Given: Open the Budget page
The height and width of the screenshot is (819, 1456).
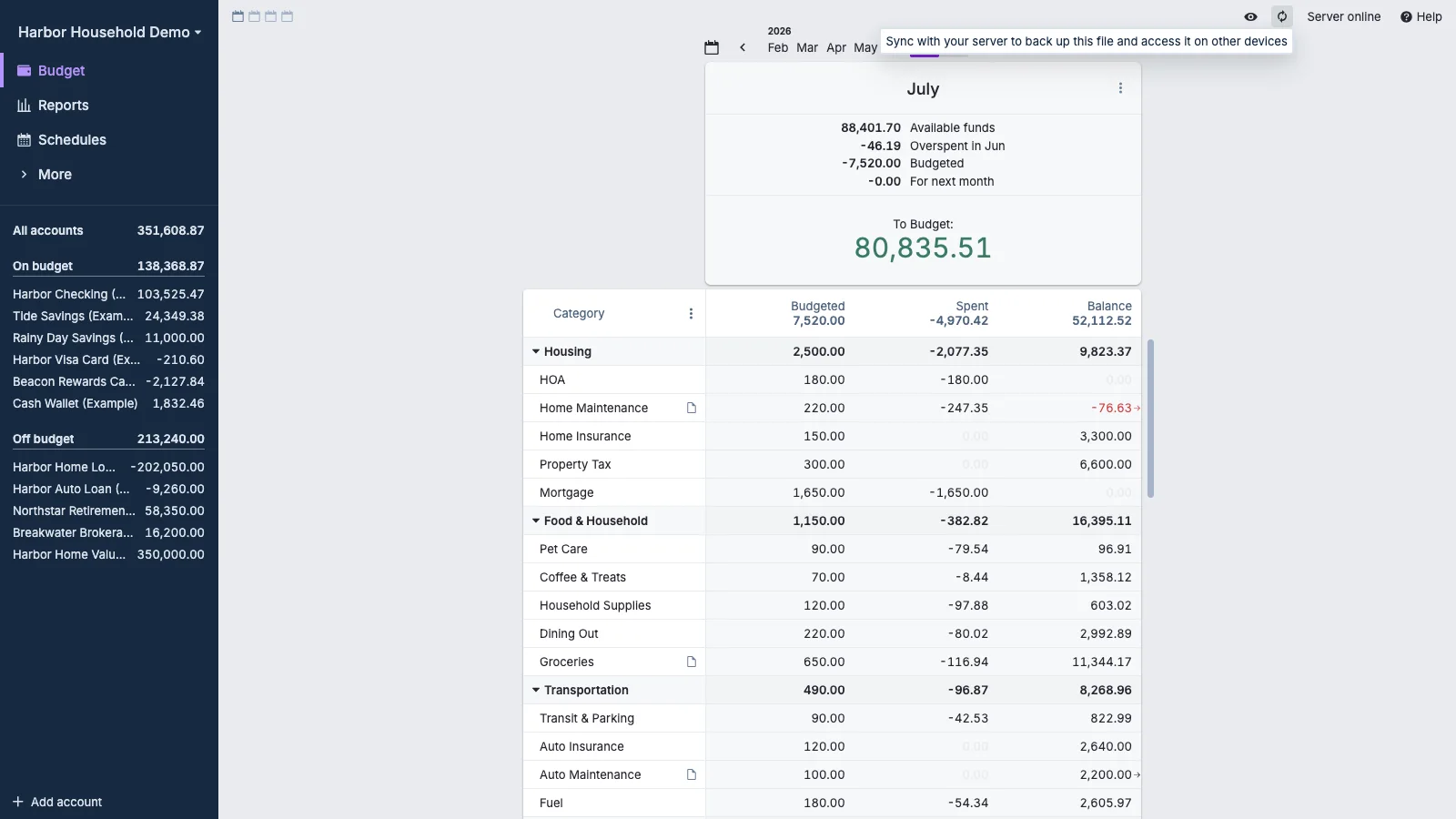Looking at the screenshot, I should [x=109, y=70].
